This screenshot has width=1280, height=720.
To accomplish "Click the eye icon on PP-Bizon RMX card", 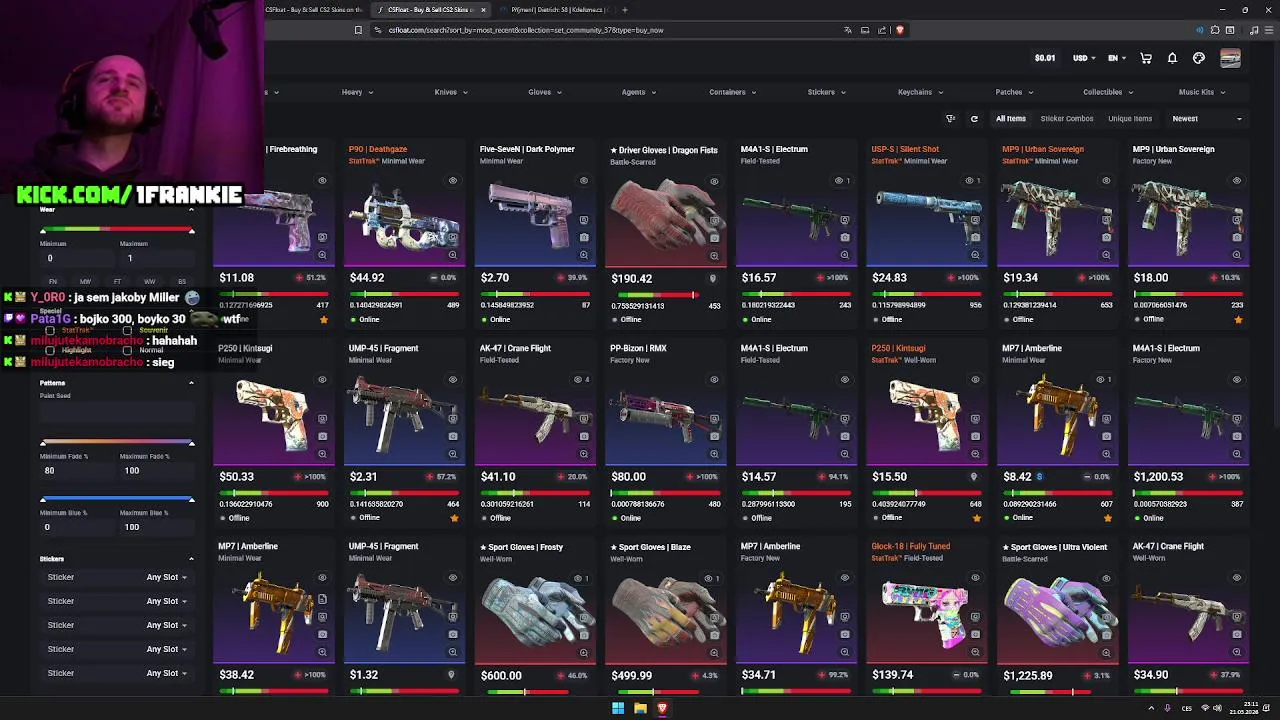I will 714,380.
